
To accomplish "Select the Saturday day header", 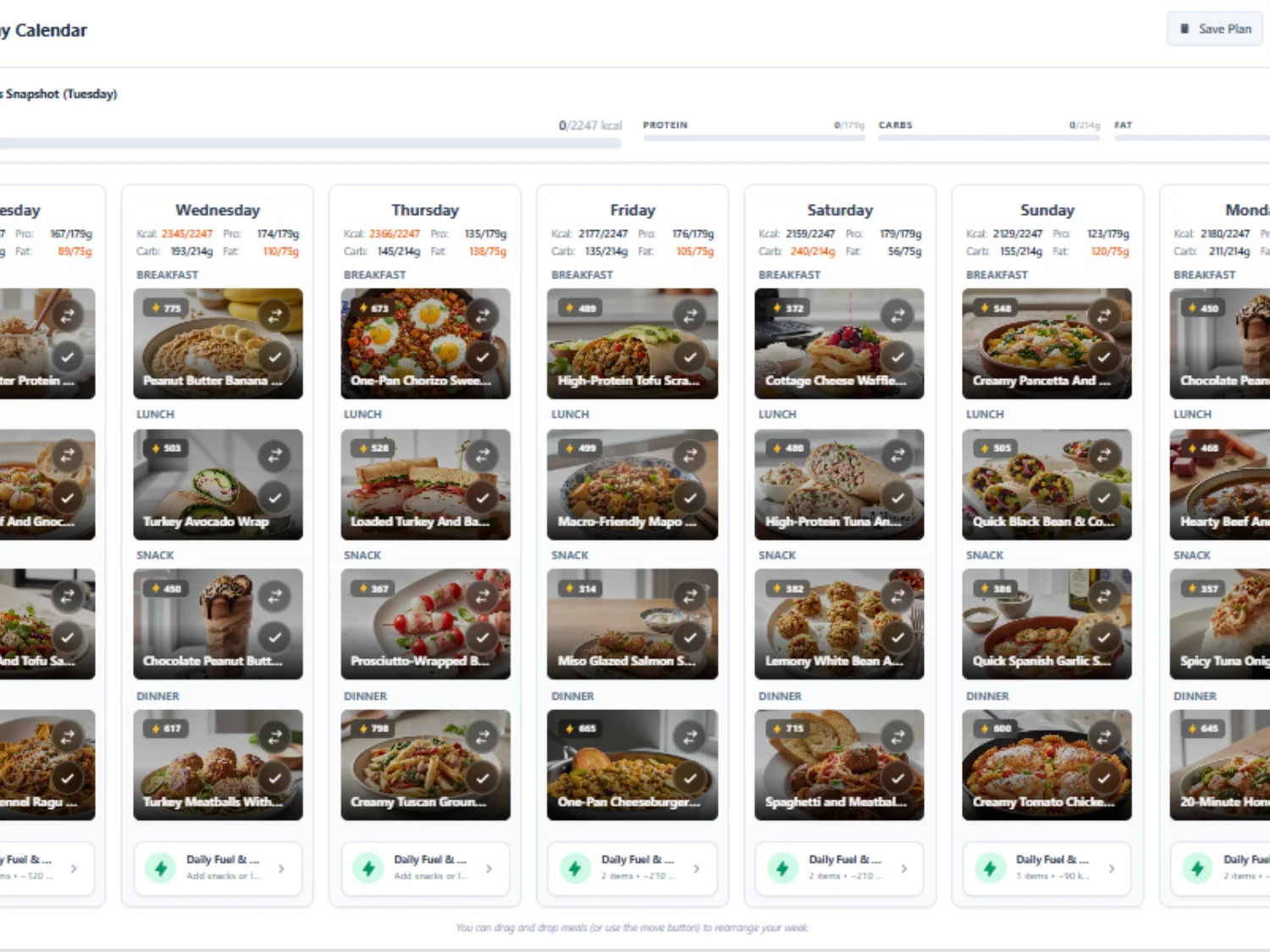I will pos(840,210).
